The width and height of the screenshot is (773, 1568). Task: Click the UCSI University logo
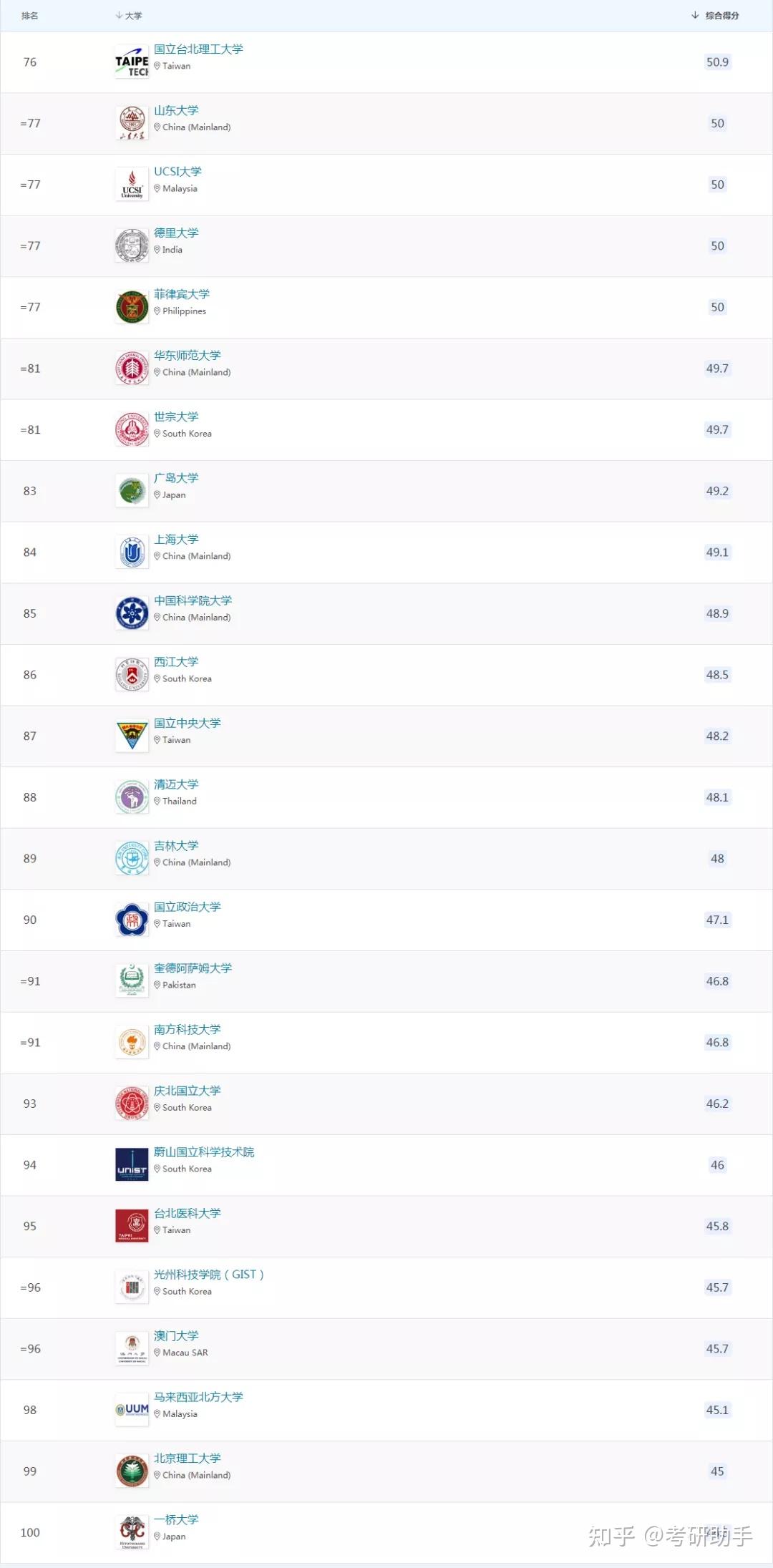click(x=132, y=185)
